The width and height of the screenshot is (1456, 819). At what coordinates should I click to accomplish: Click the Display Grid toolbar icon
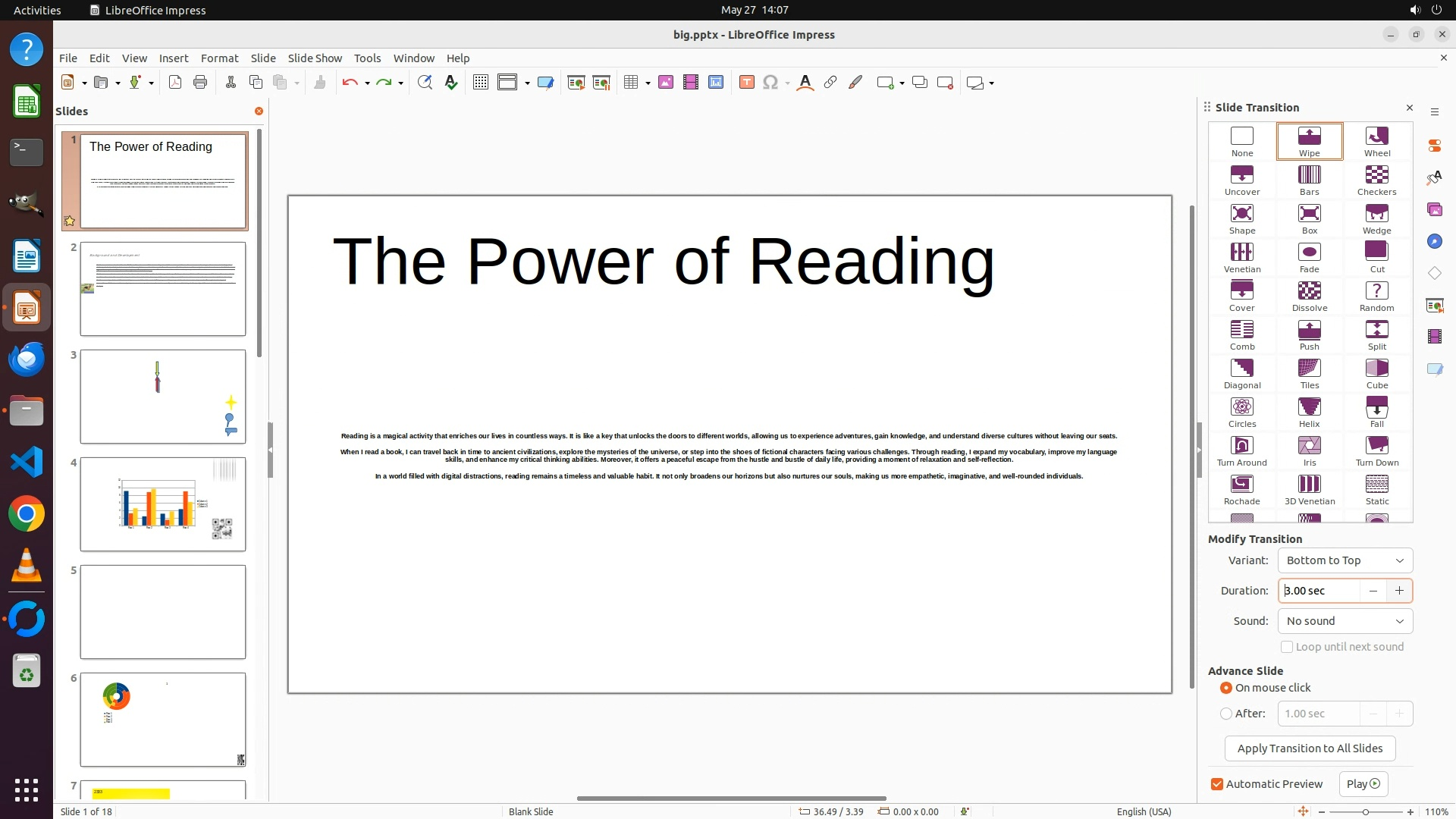pyautogui.click(x=480, y=83)
